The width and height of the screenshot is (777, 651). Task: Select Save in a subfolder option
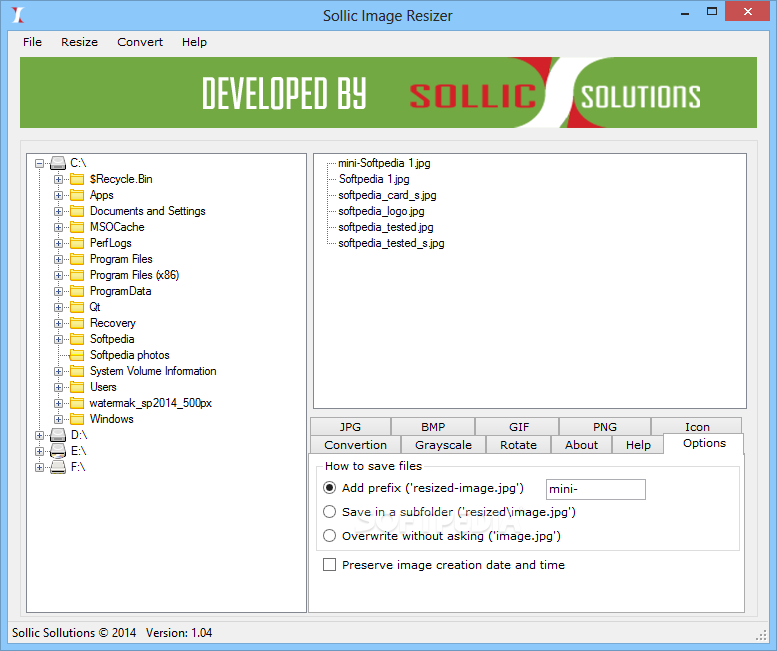(x=330, y=512)
